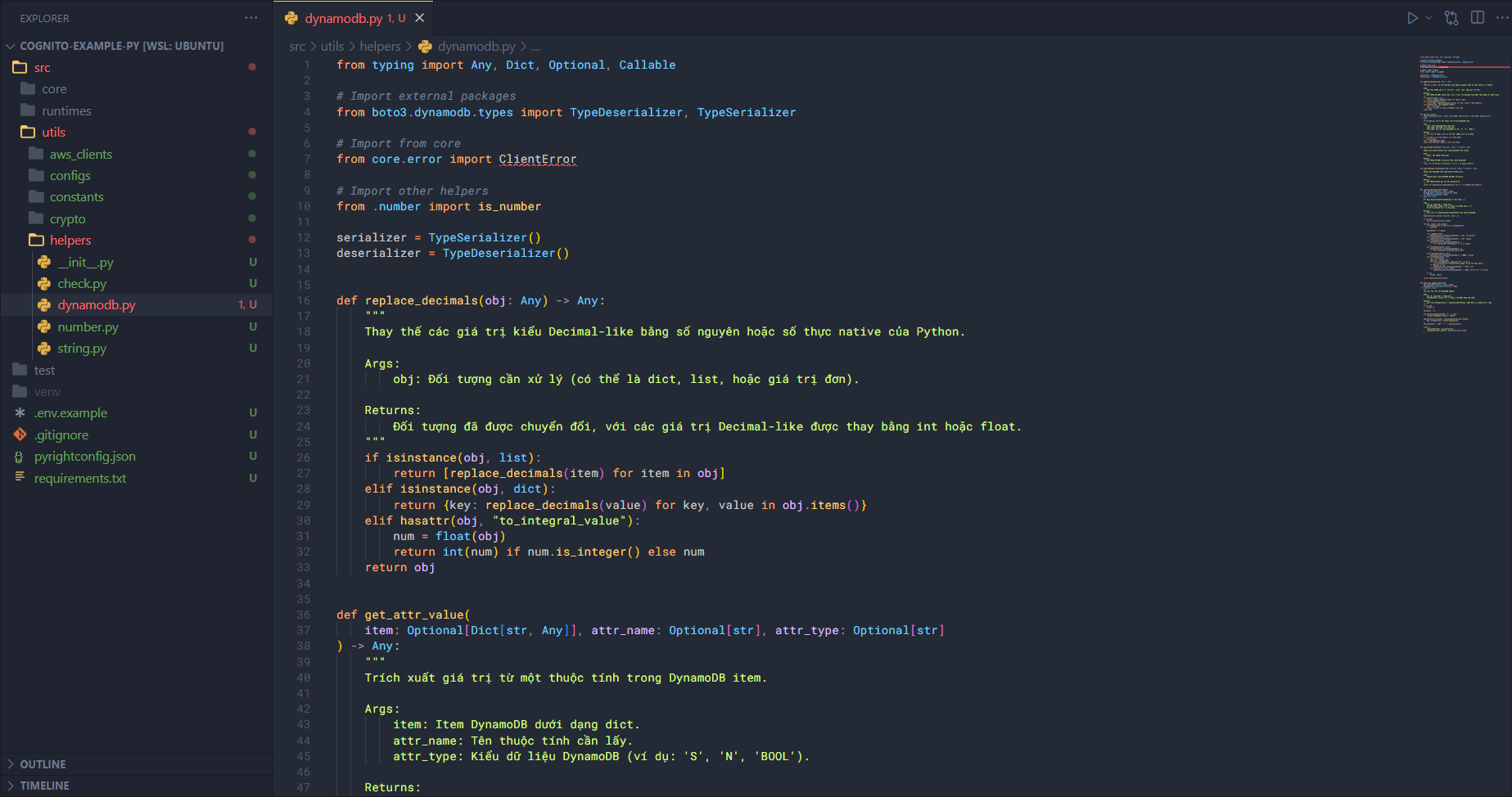Open pyrightconfig.json in the explorer
This screenshot has width=1512, height=797.
(84, 457)
